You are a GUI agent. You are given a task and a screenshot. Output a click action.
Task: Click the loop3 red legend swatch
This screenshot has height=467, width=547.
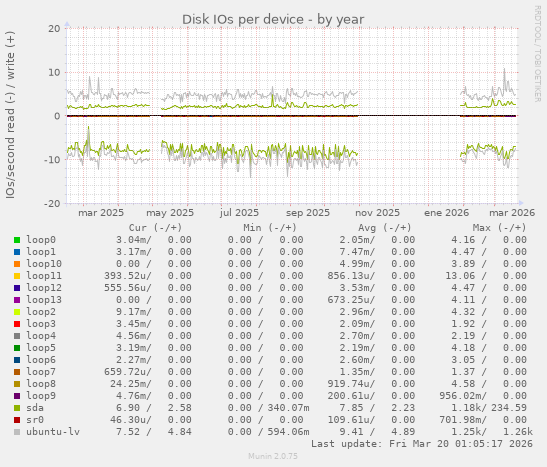pyautogui.click(x=17, y=324)
